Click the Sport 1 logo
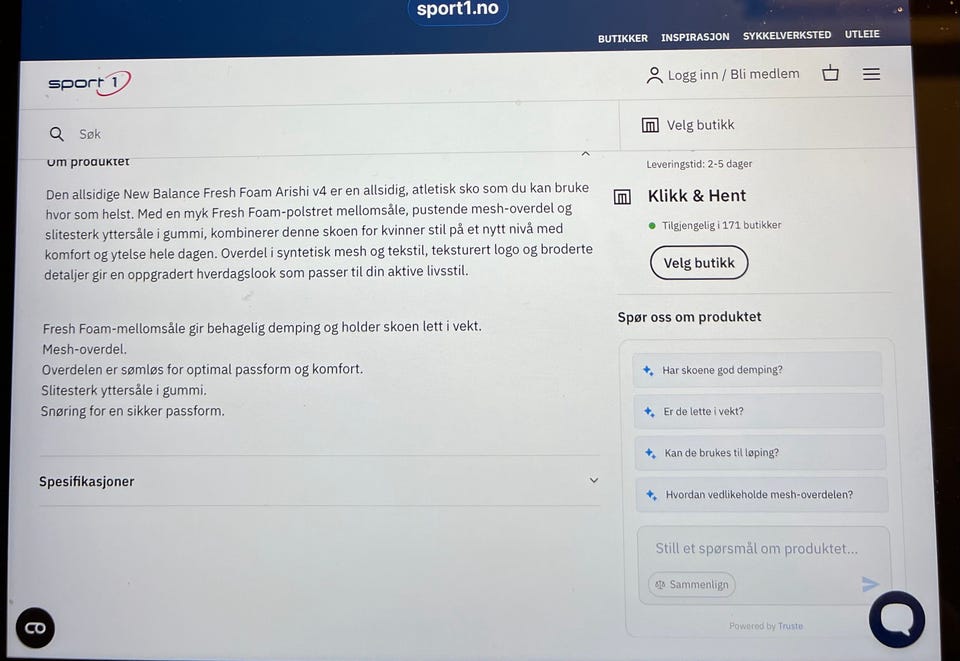This screenshot has height=661, width=960. [x=89, y=83]
